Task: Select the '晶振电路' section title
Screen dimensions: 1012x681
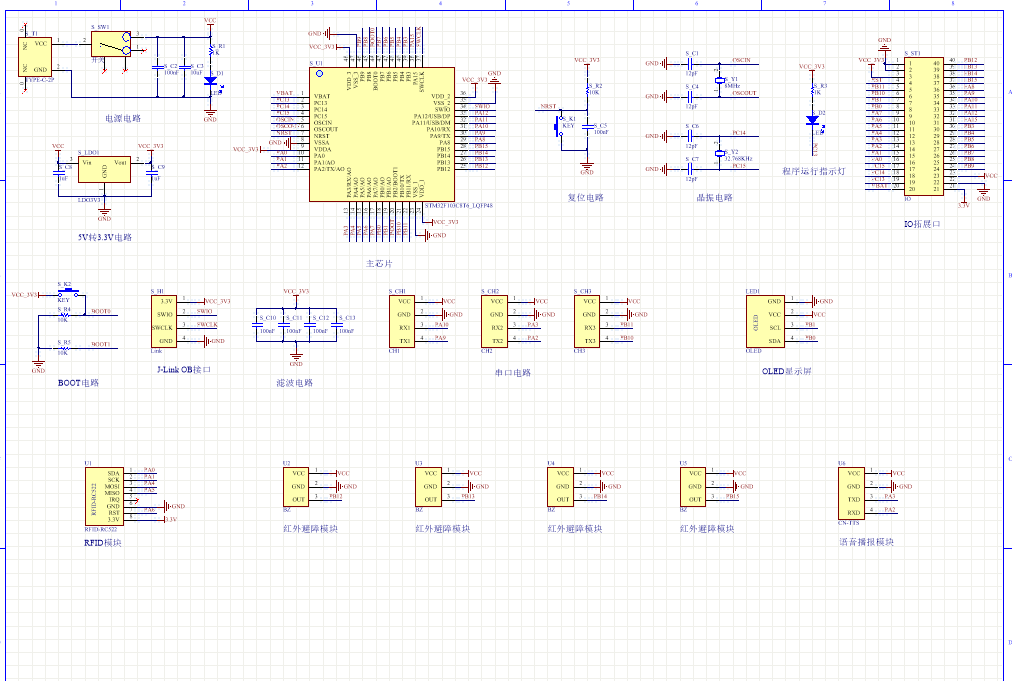Action: coord(714,198)
